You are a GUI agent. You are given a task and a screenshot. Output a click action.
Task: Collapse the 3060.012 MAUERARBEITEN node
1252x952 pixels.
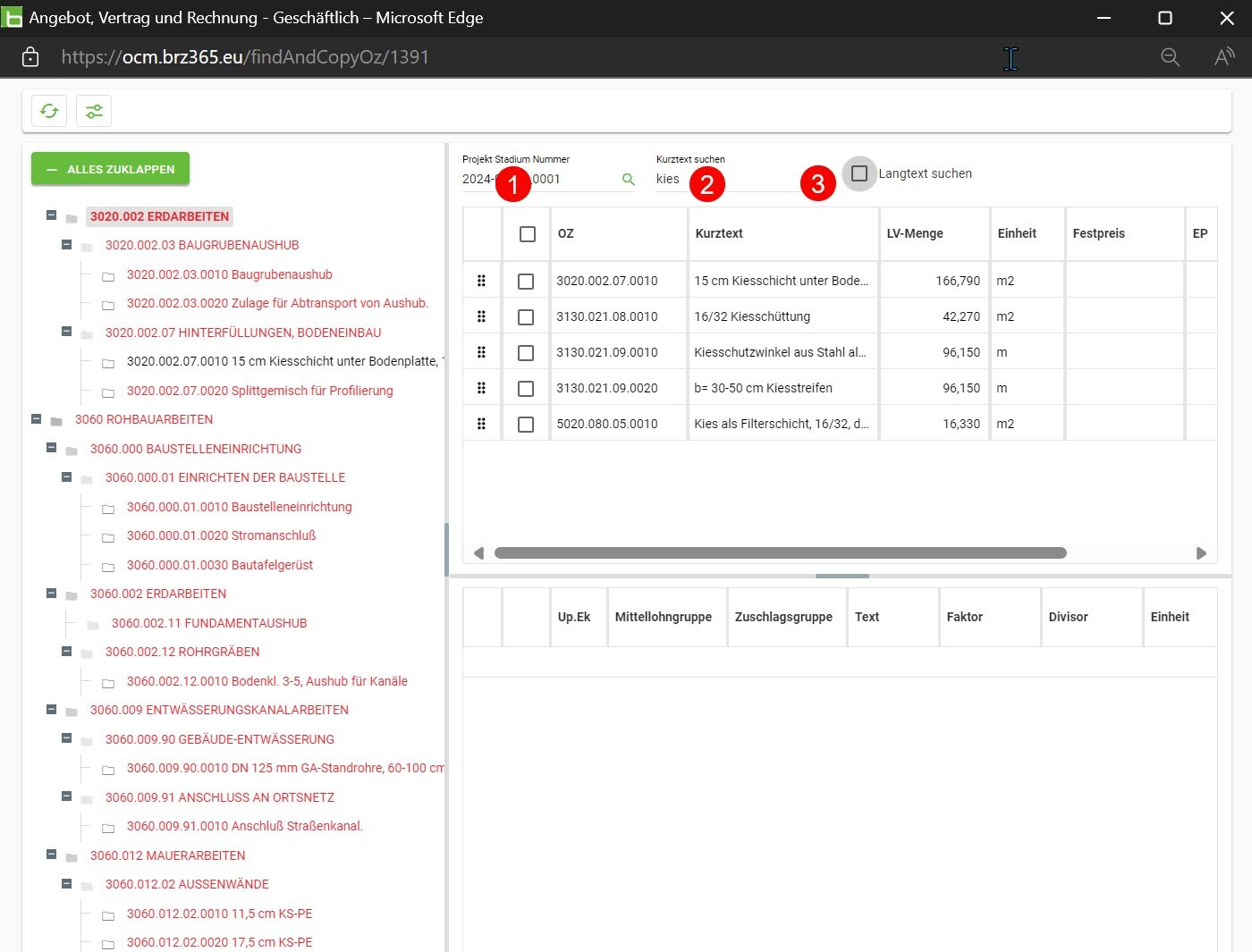pyautogui.click(x=51, y=855)
